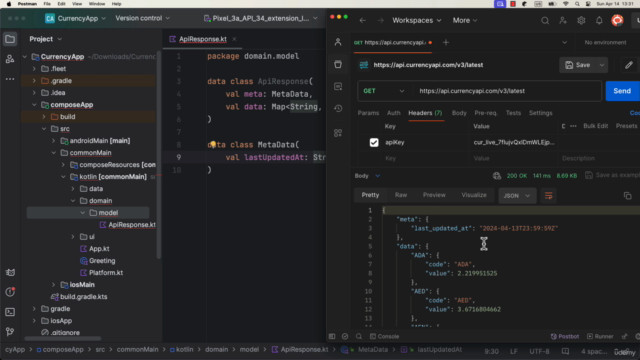640x360 pixels.
Task: Click the pencil edit icon beside Save
Action: click(629, 65)
